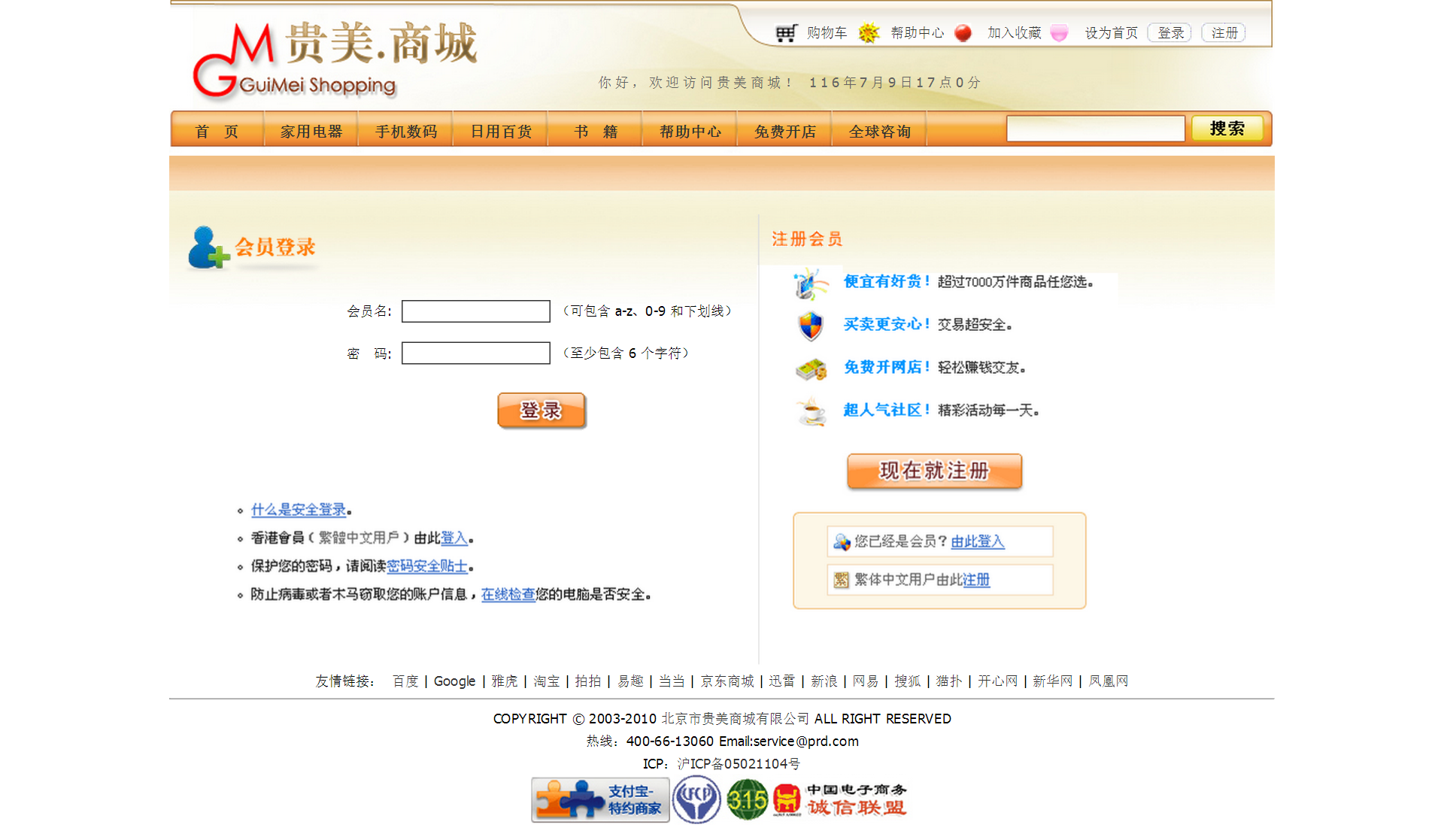Click the 搜索 search button
This screenshot has width=1444, height=840.
(x=1227, y=129)
